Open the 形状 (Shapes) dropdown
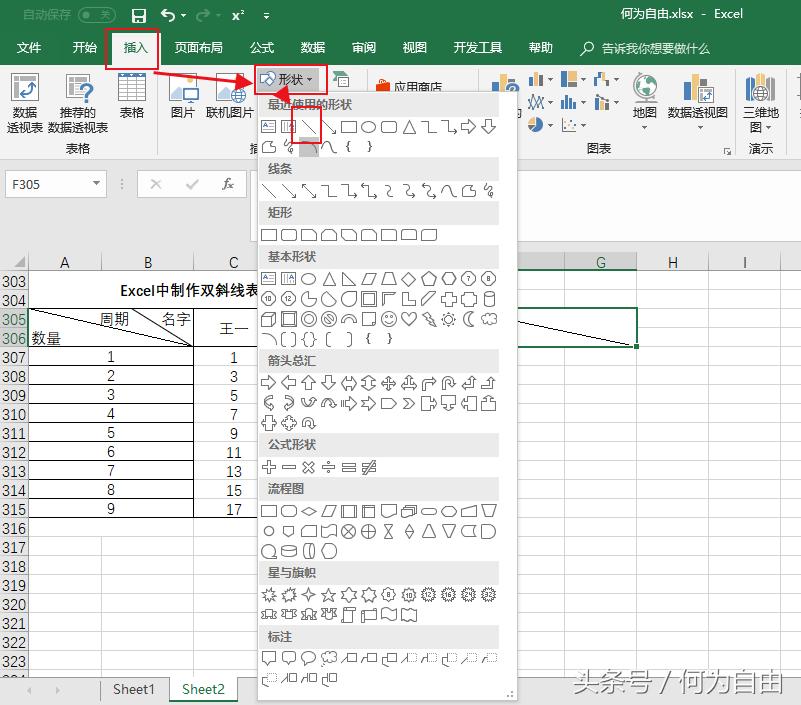Viewport: 801px width, 705px height. pos(289,76)
